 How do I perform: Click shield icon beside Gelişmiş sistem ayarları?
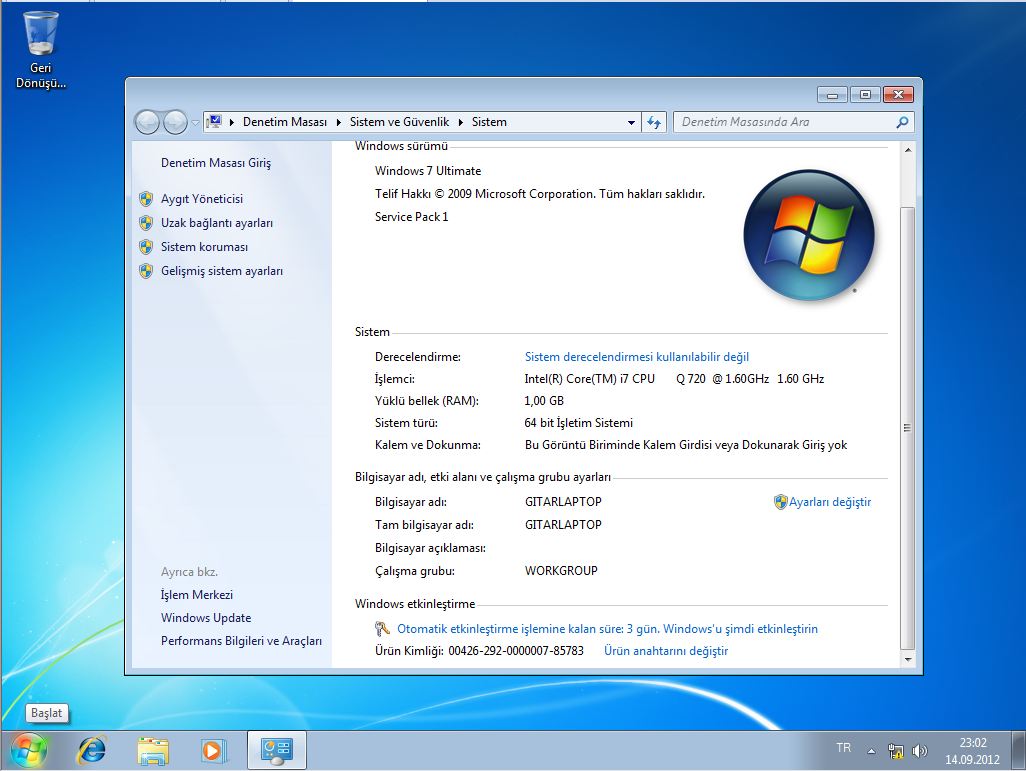(146, 271)
